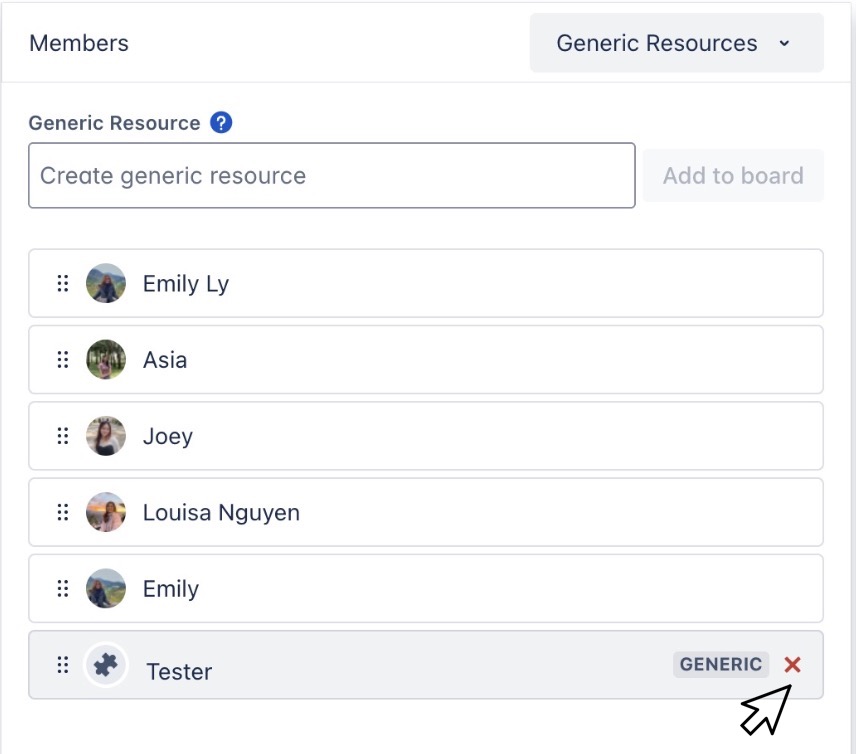Click the create generic resource input field
The height and width of the screenshot is (754, 856).
pyautogui.click(x=330, y=175)
